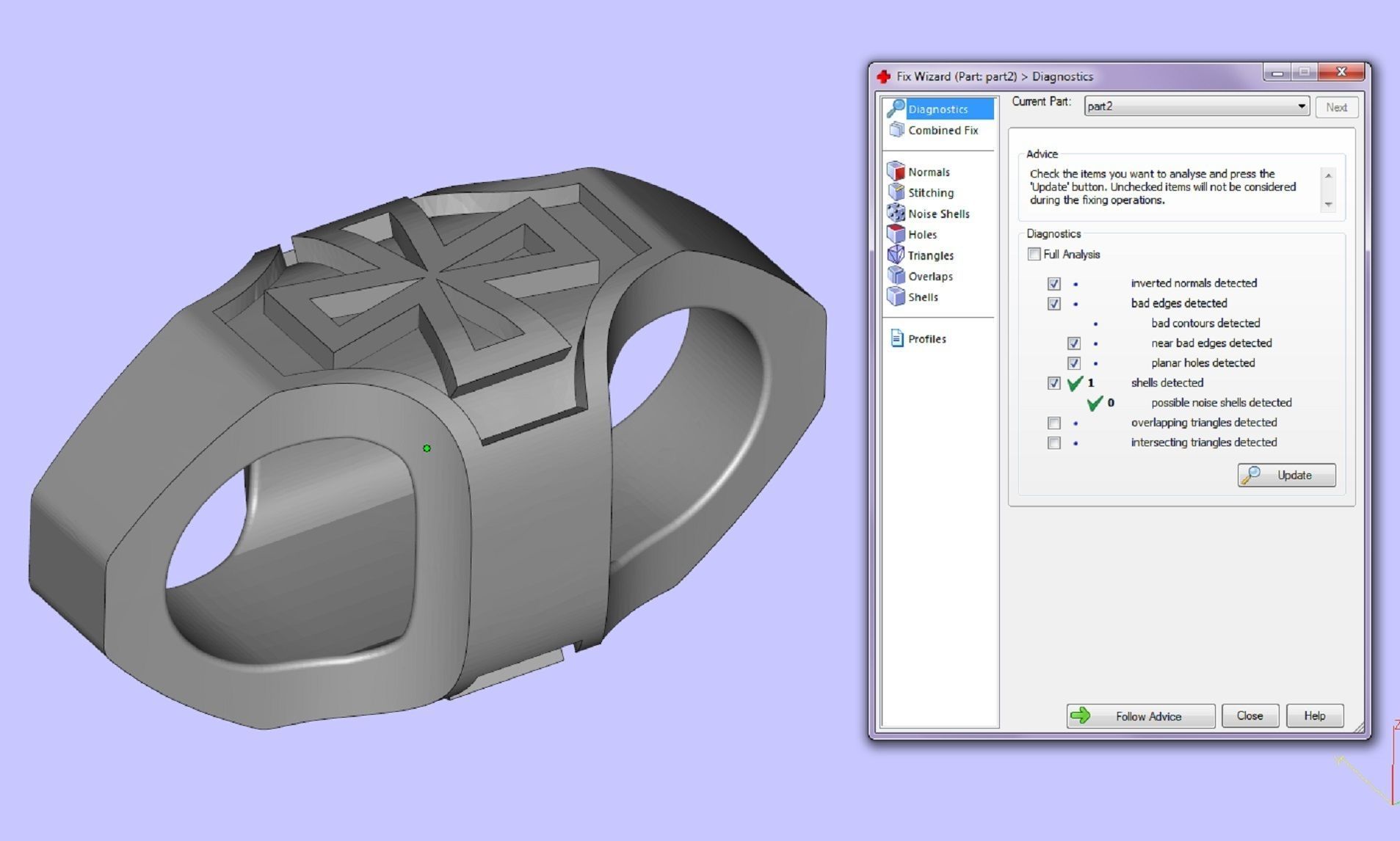This screenshot has height=841, width=1400.
Task: Click the Noise Shells icon
Action: (896, 214)
